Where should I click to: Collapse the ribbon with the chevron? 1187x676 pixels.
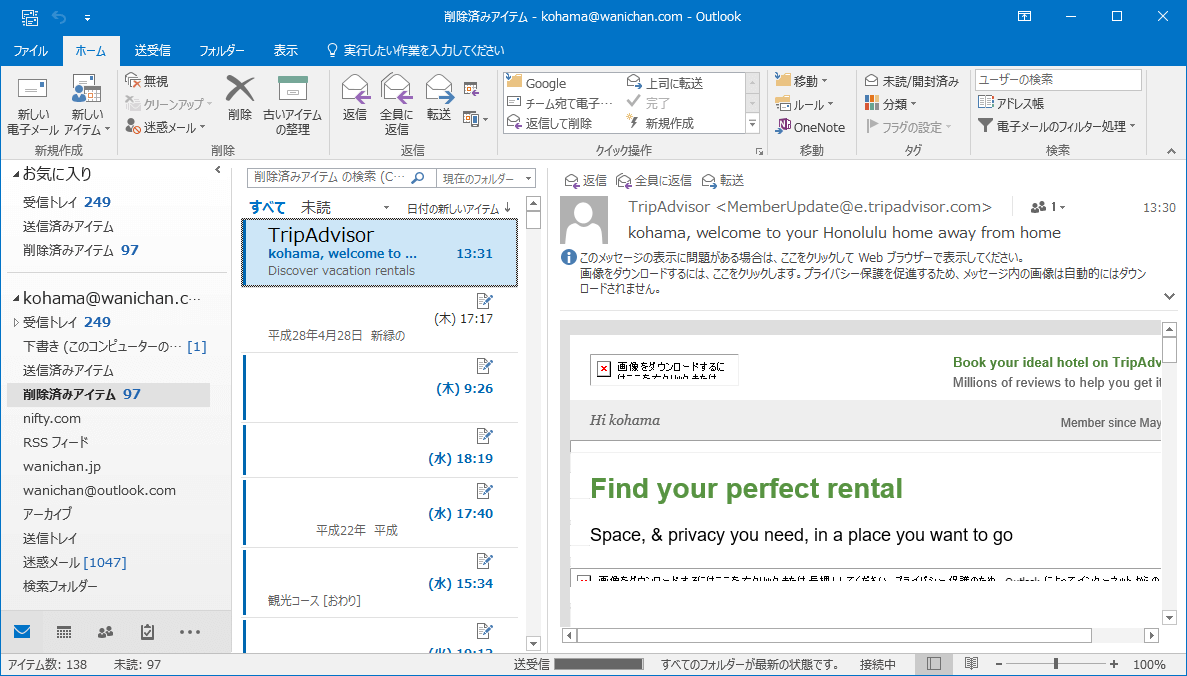(x=1171, y=151)
